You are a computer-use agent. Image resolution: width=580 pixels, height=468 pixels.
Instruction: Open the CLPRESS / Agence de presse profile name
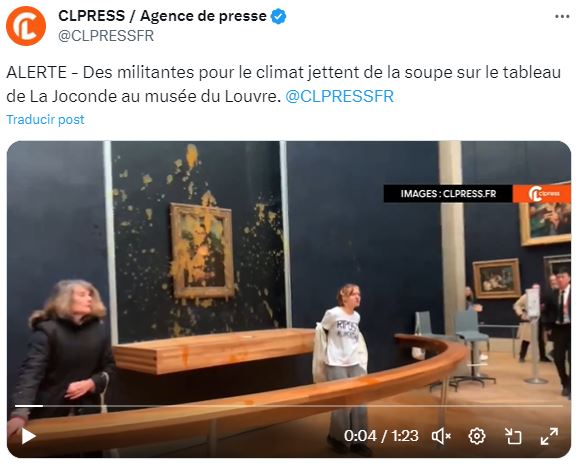(162, 16)
